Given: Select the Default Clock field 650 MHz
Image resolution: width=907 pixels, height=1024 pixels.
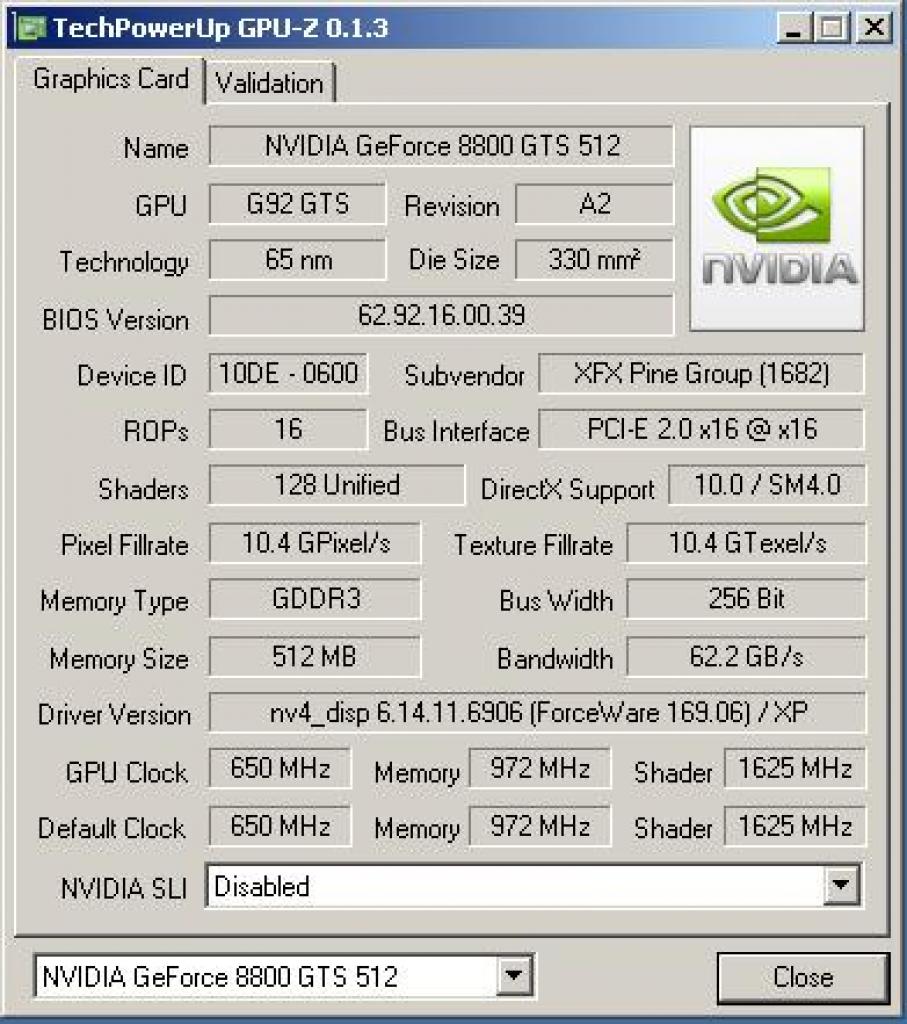Looking at the screenshot, I should [280, 826].
